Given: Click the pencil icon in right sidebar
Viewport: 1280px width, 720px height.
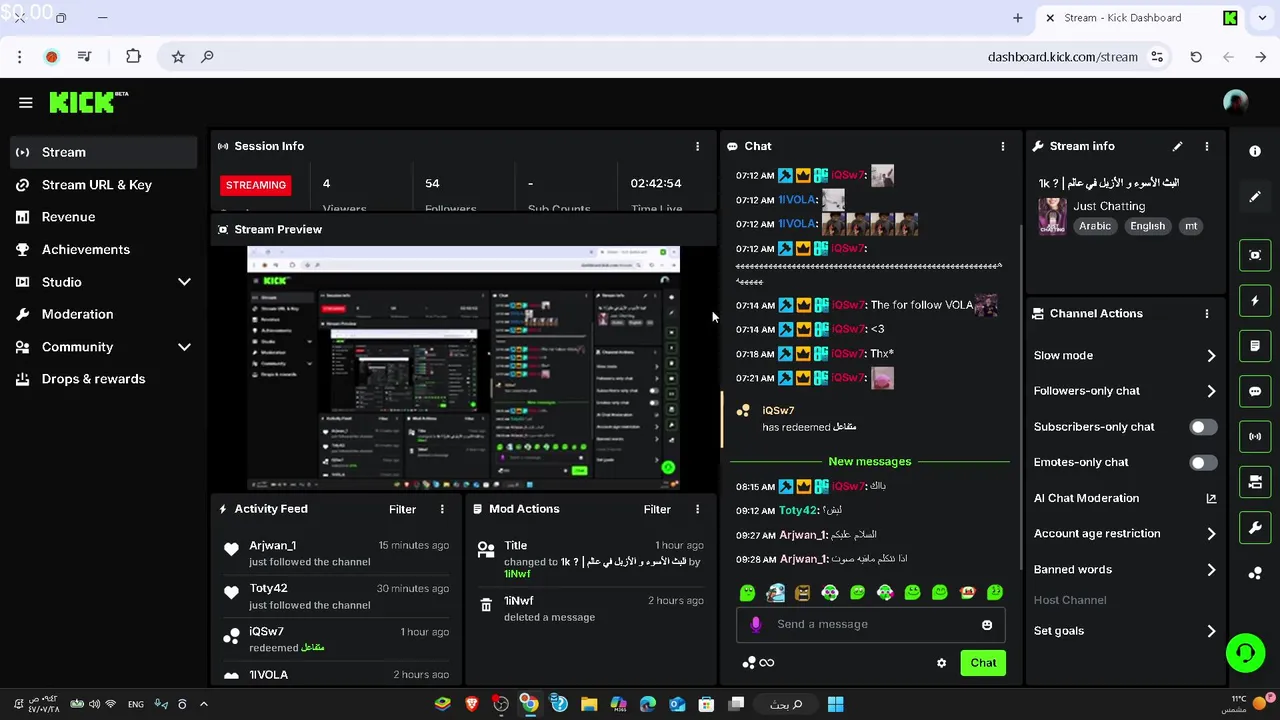Looking at the screenshot, I should point(1255,197).
